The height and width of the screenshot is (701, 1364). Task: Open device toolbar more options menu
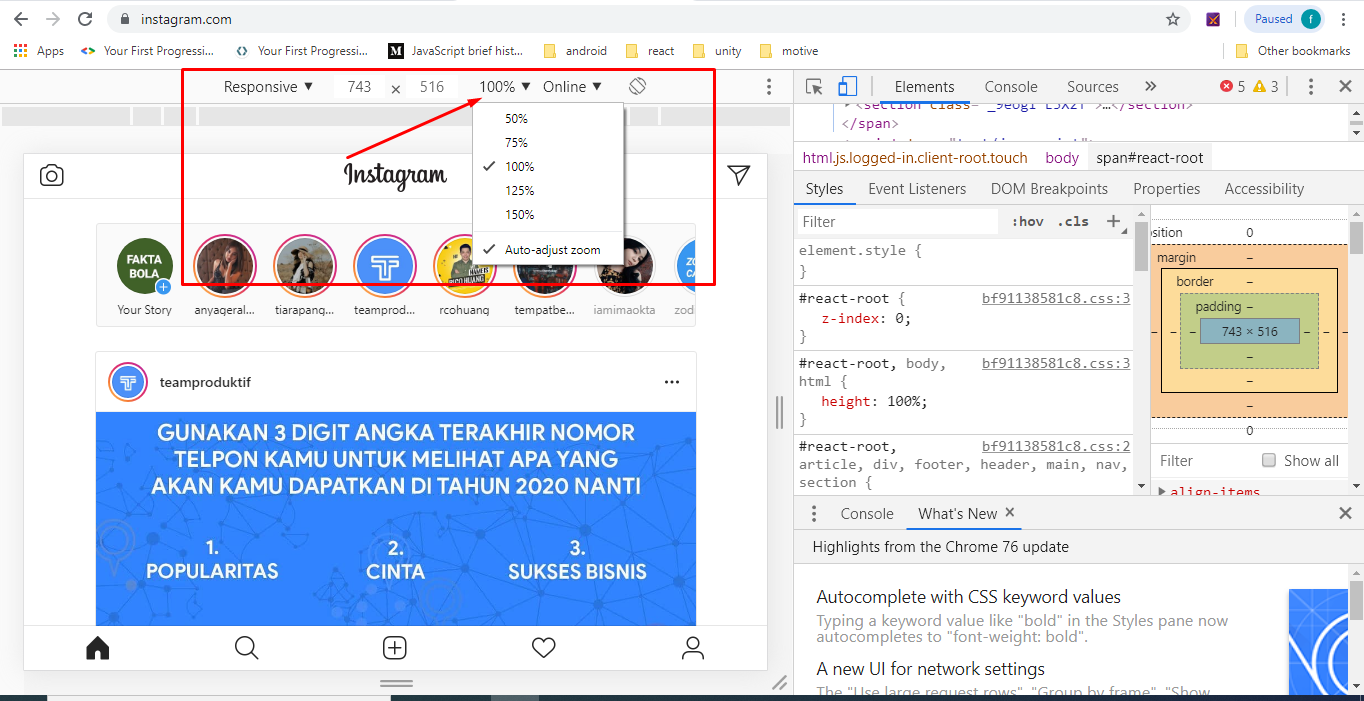[x=769, y=87]
